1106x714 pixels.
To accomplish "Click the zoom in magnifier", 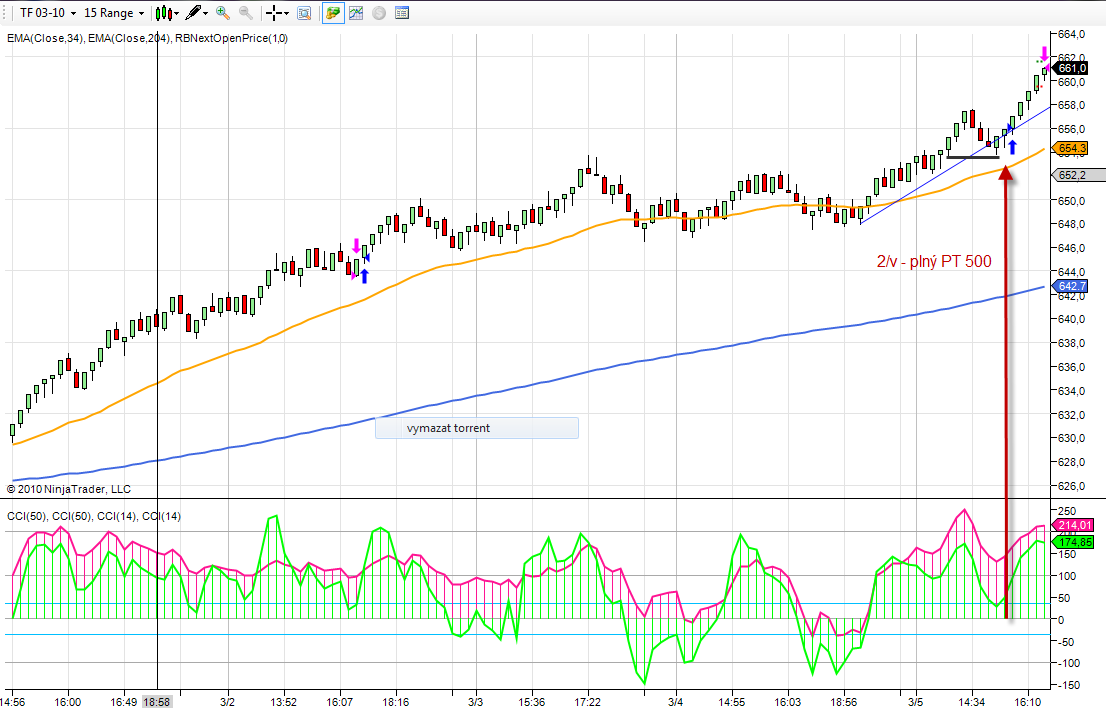I will [x=223, y=13].
